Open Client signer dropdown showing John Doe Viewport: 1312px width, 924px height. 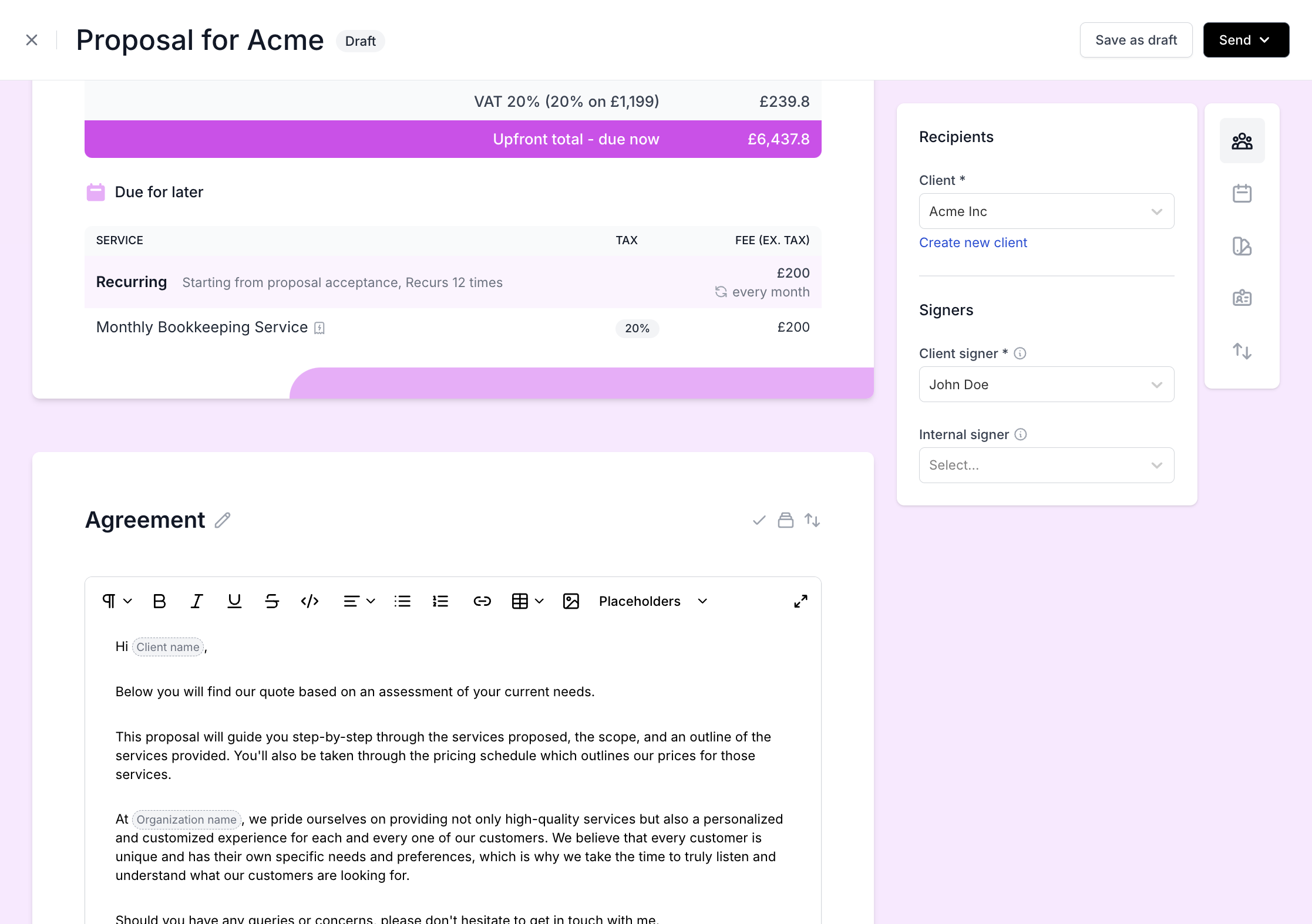click(1046, 385)
